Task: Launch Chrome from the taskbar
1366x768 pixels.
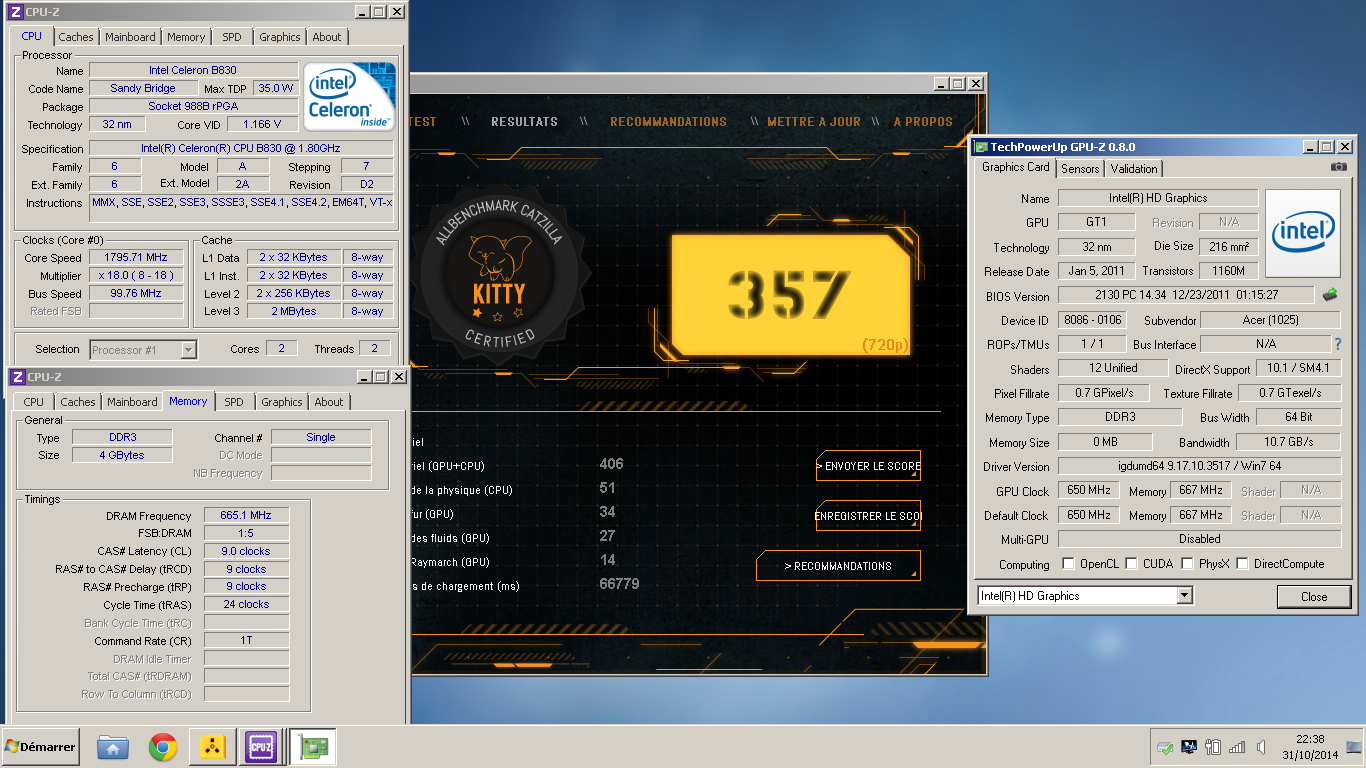Action: pyautogui.click(x=163, y=747)
